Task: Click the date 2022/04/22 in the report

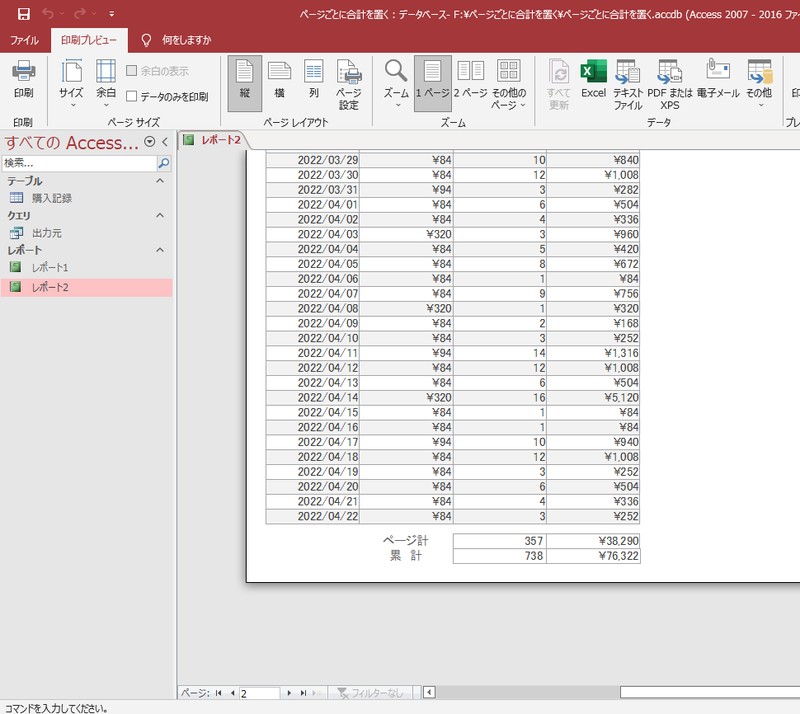Action: pos(328,516)
